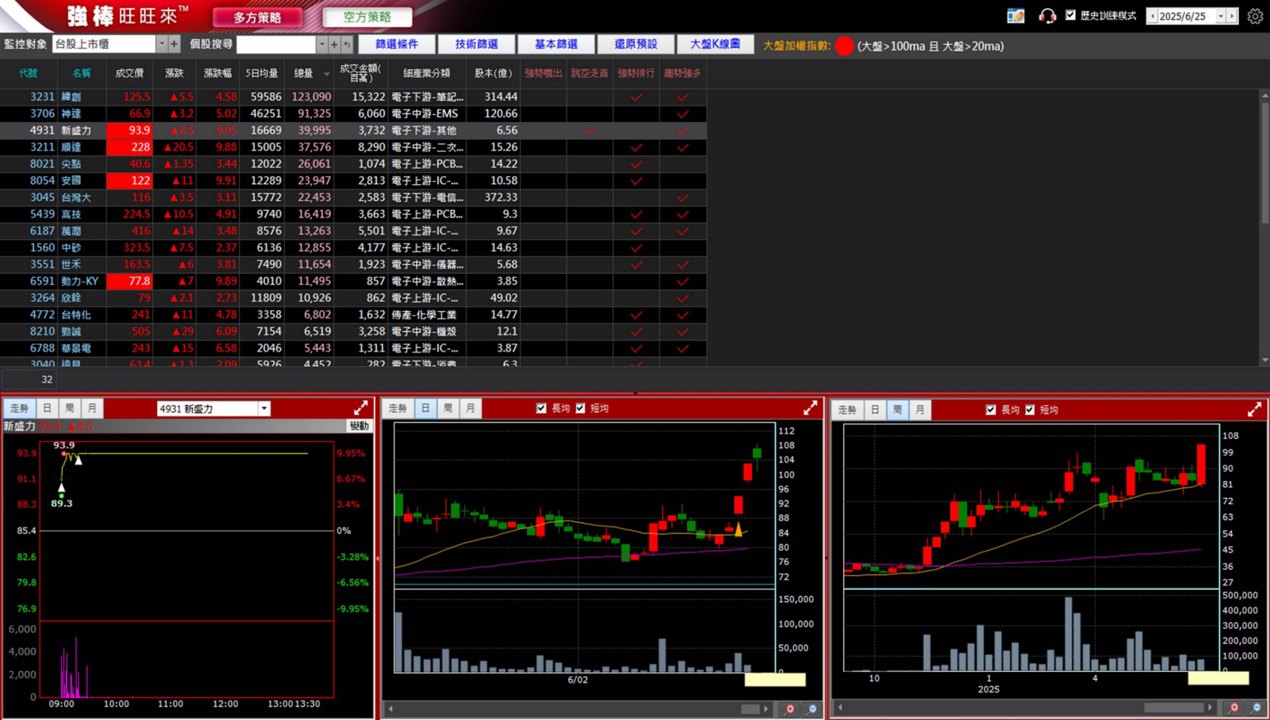The width and height of the screenshot is (1270, 720).
Task: Click the 個股搜尋 search input field
Action: point(276,44)
